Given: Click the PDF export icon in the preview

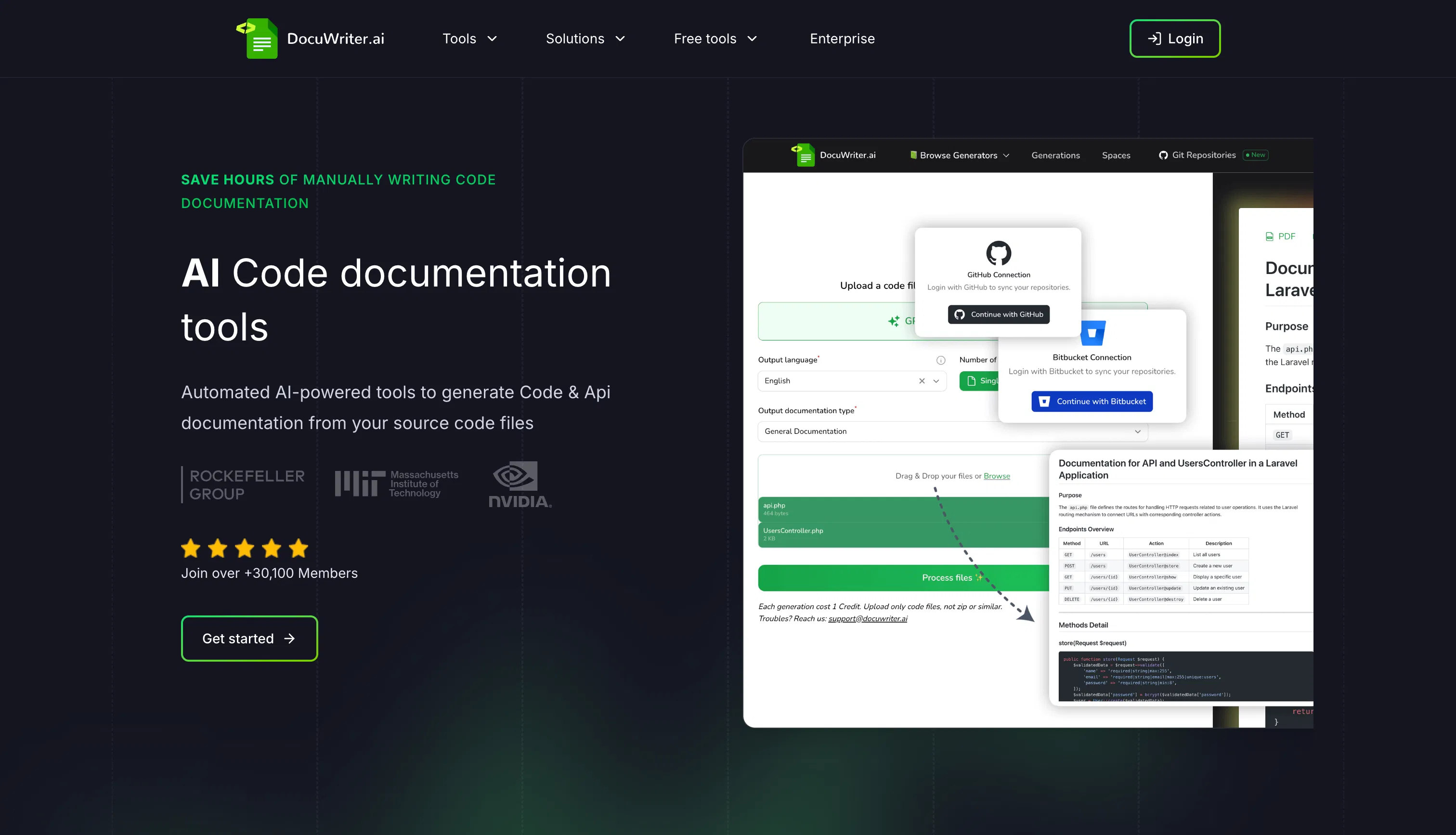Looking at the screenshot, I should 1269,235.
